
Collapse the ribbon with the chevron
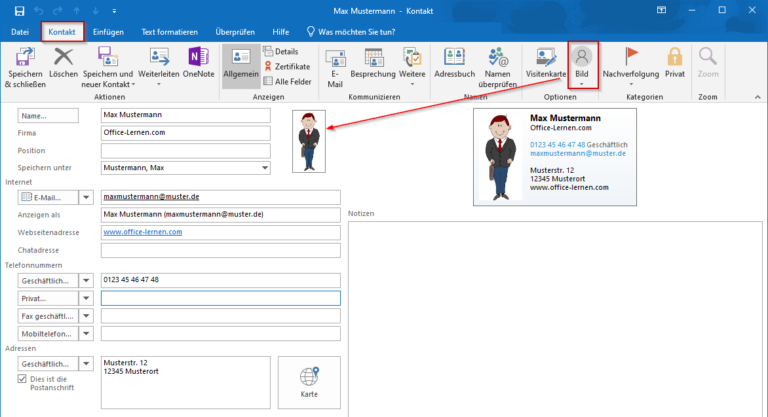click(758, 97)
